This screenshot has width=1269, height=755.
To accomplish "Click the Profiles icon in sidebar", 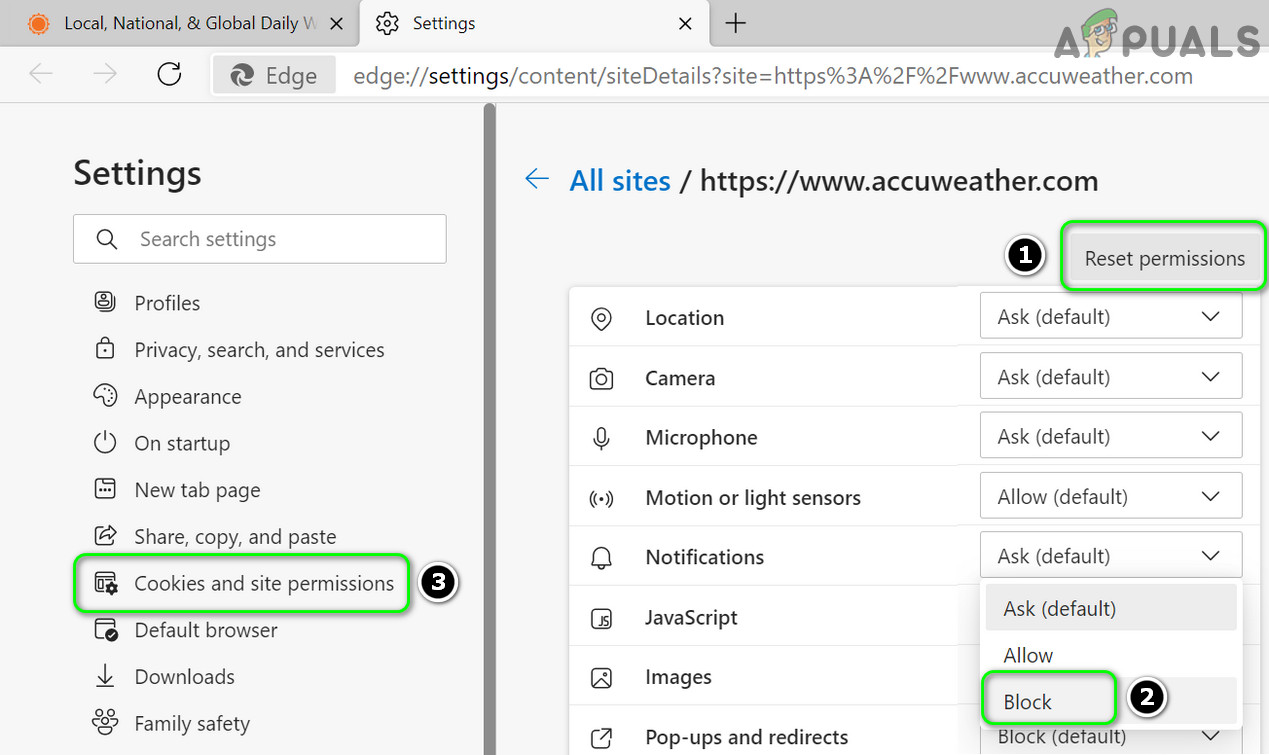I will [105, 302].
